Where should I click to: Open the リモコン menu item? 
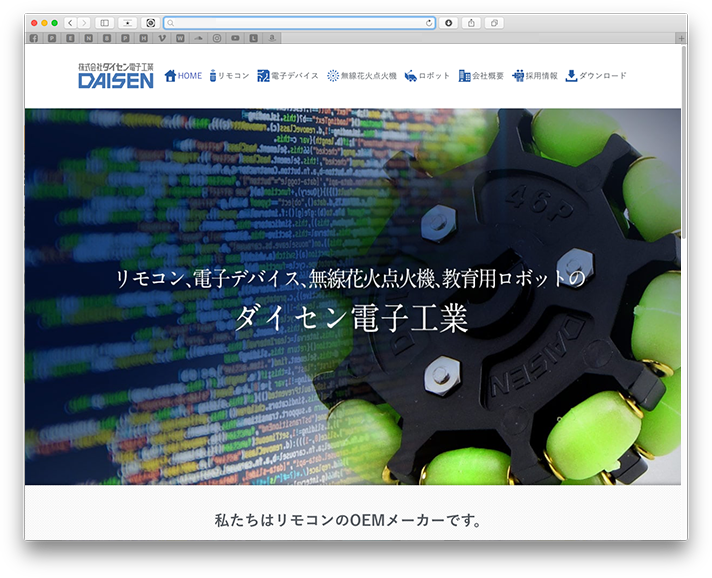coord(233,76)
